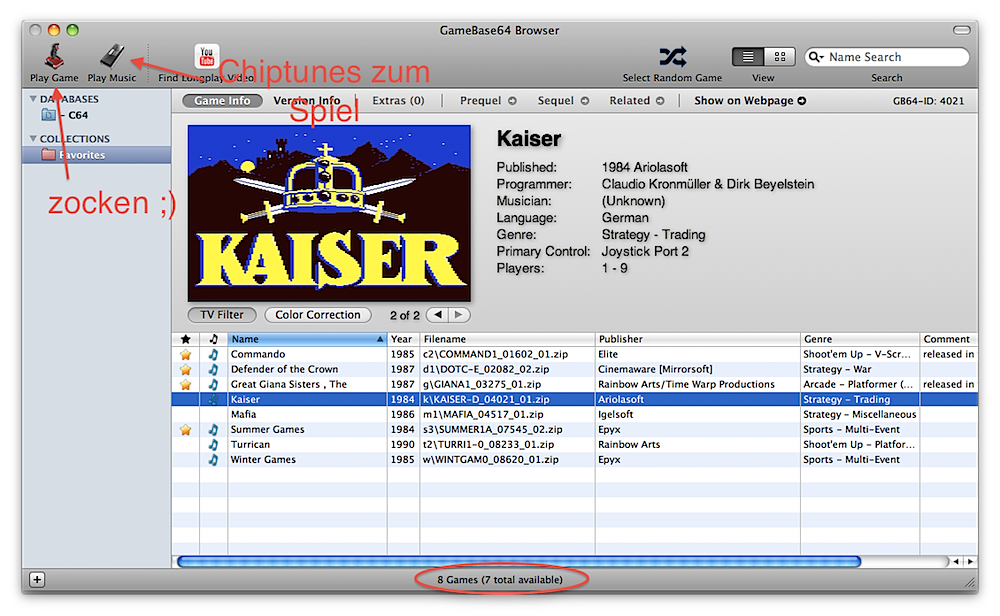Open the Game Info tab
This screenshot has width=1000, height=616.
tap(222, 101)
